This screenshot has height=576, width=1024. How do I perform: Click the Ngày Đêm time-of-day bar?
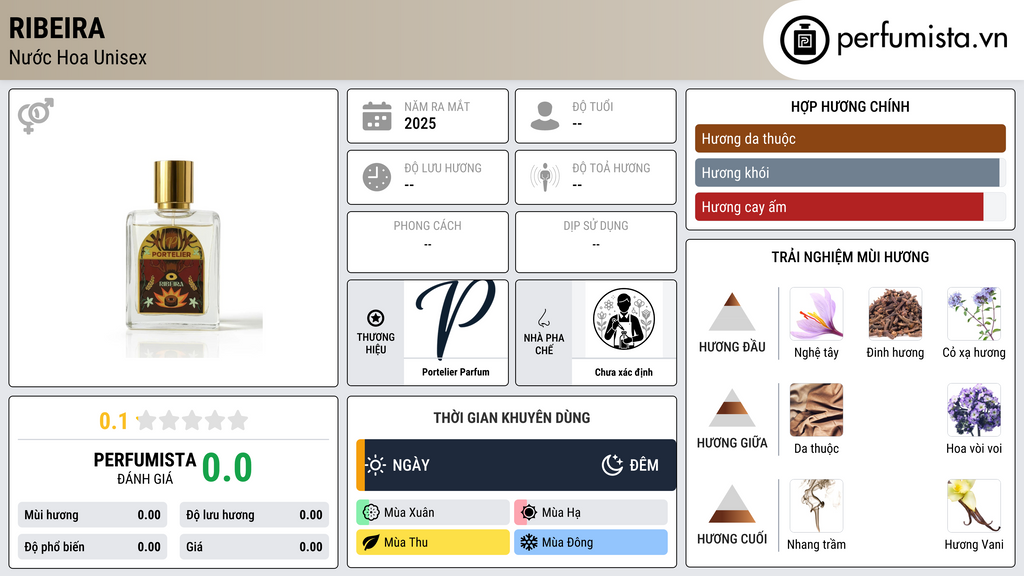516,465
